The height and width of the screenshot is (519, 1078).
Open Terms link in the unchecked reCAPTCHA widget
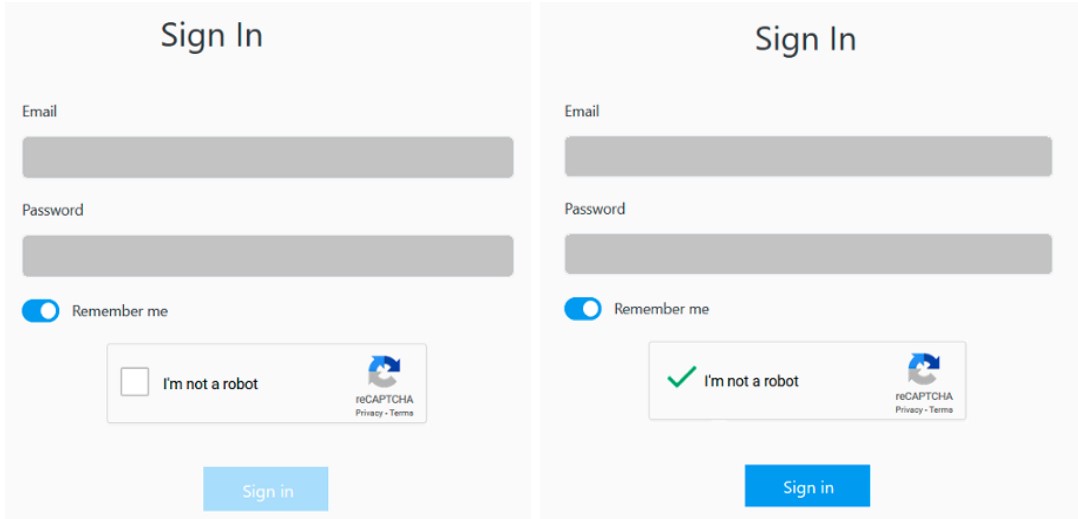pyautogui.click(x=401, y=413)
